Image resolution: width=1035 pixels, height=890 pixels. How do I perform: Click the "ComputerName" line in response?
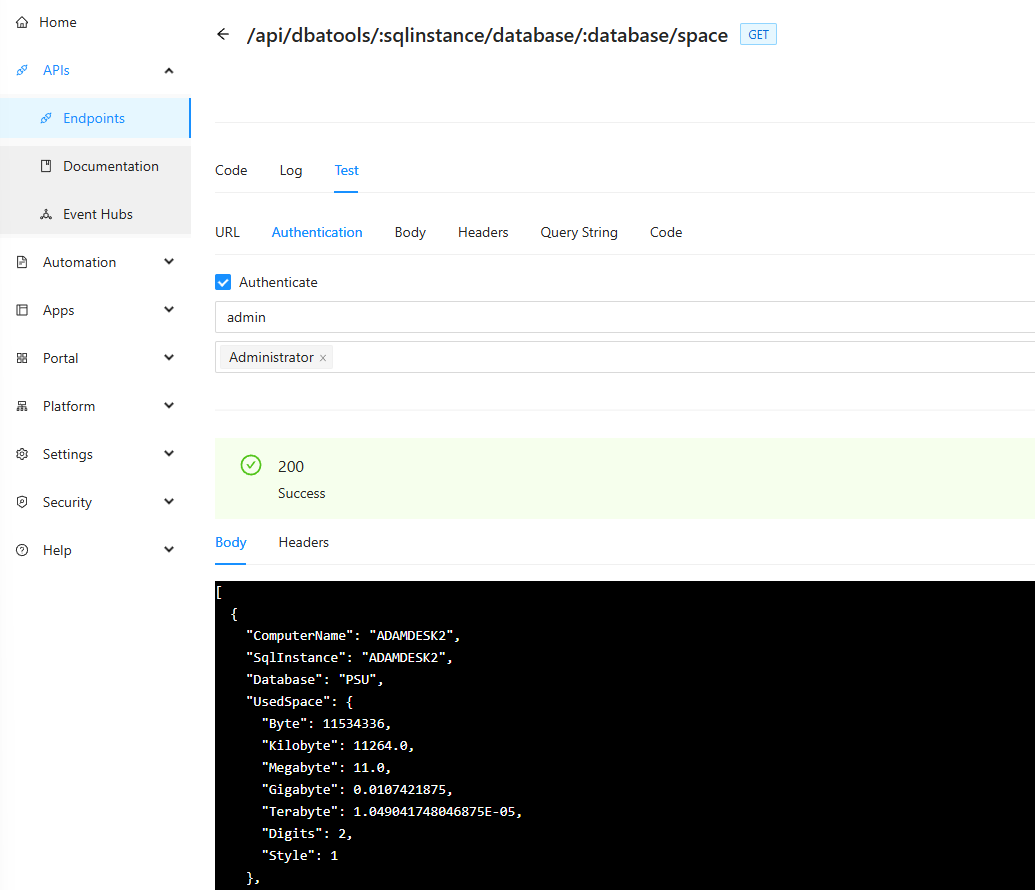point(353,636)
